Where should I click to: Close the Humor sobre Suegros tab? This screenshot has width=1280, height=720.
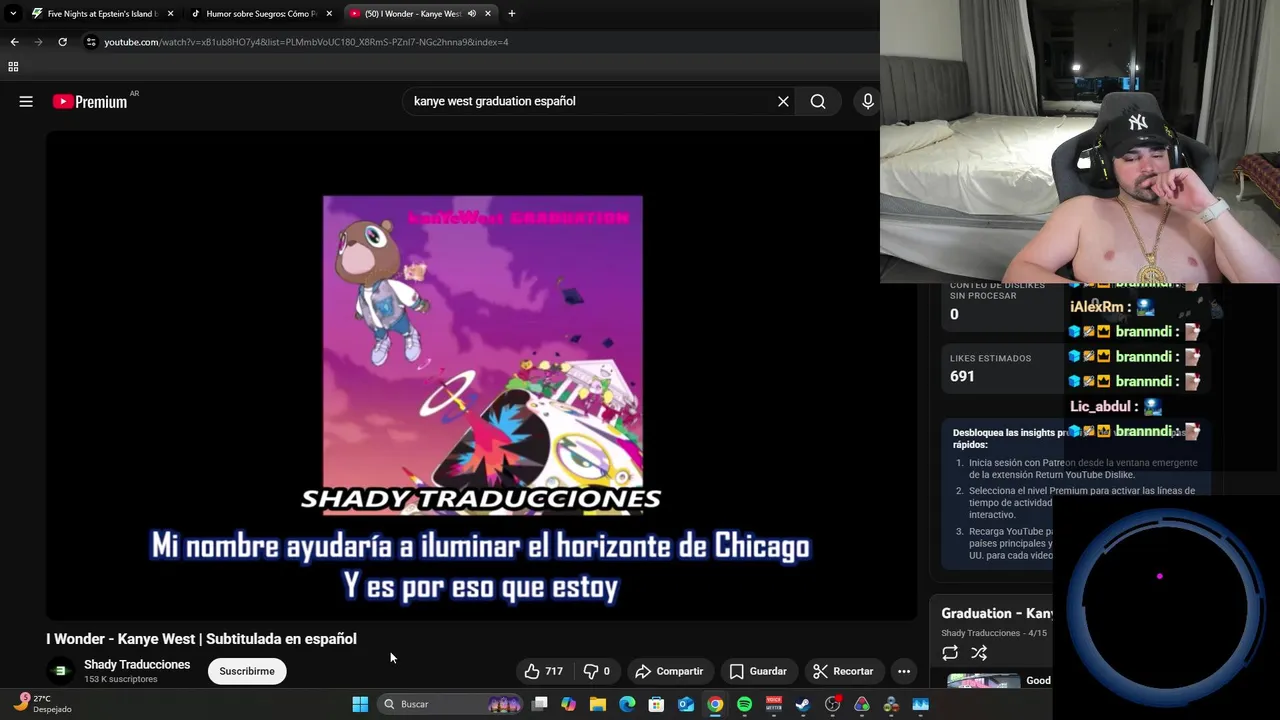(x=329, y=14)
